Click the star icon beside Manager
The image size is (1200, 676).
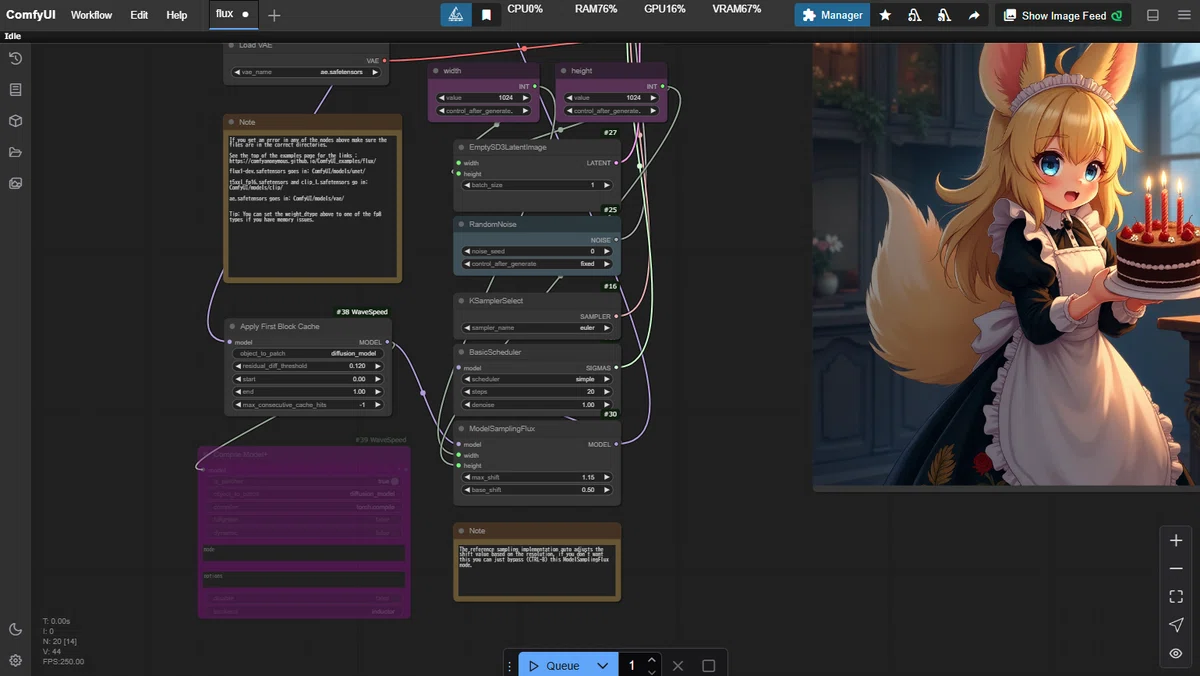coord(885,15)
